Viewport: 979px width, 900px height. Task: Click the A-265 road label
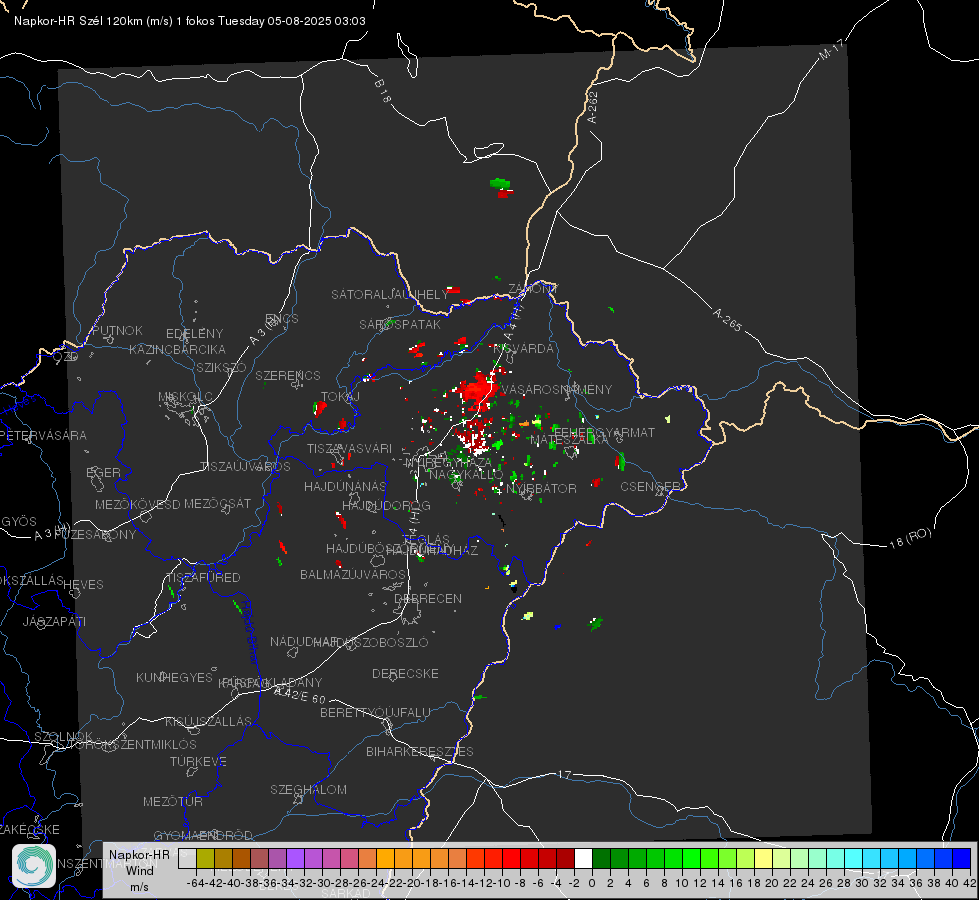click(727, 319)
